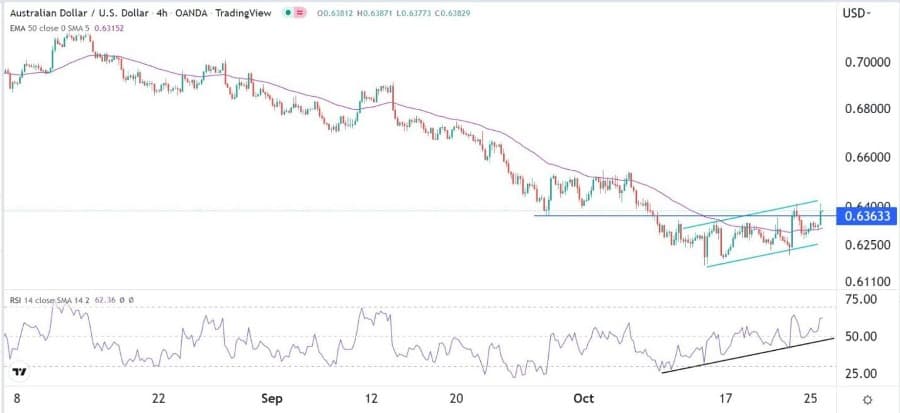The height and width of the screenshot is (413, 900).
Task: Click the Sep date on time axis
Action: pyautogui.click(x=270, y=399)
